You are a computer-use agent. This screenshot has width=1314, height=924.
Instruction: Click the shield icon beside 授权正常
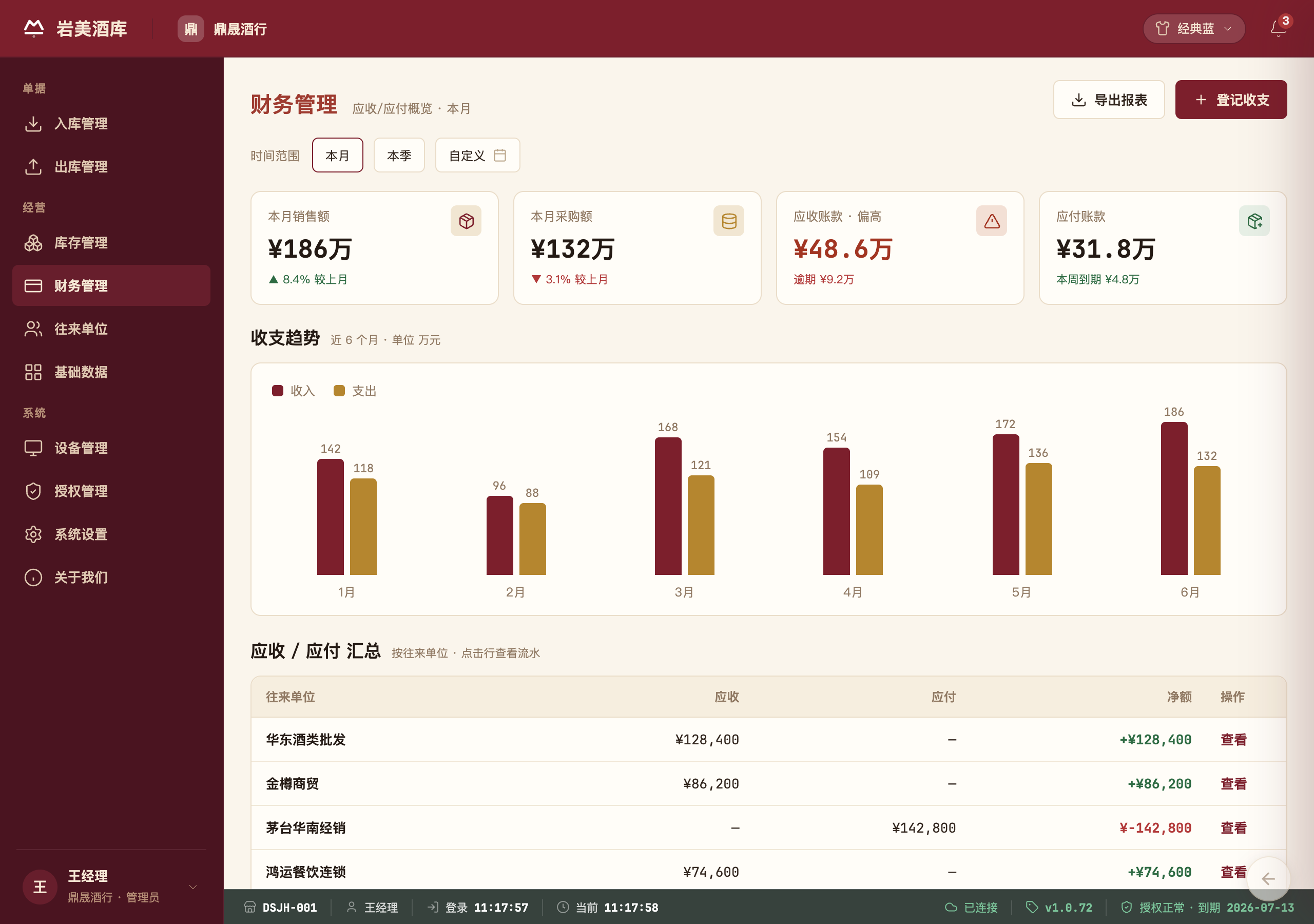[1126, 908]
